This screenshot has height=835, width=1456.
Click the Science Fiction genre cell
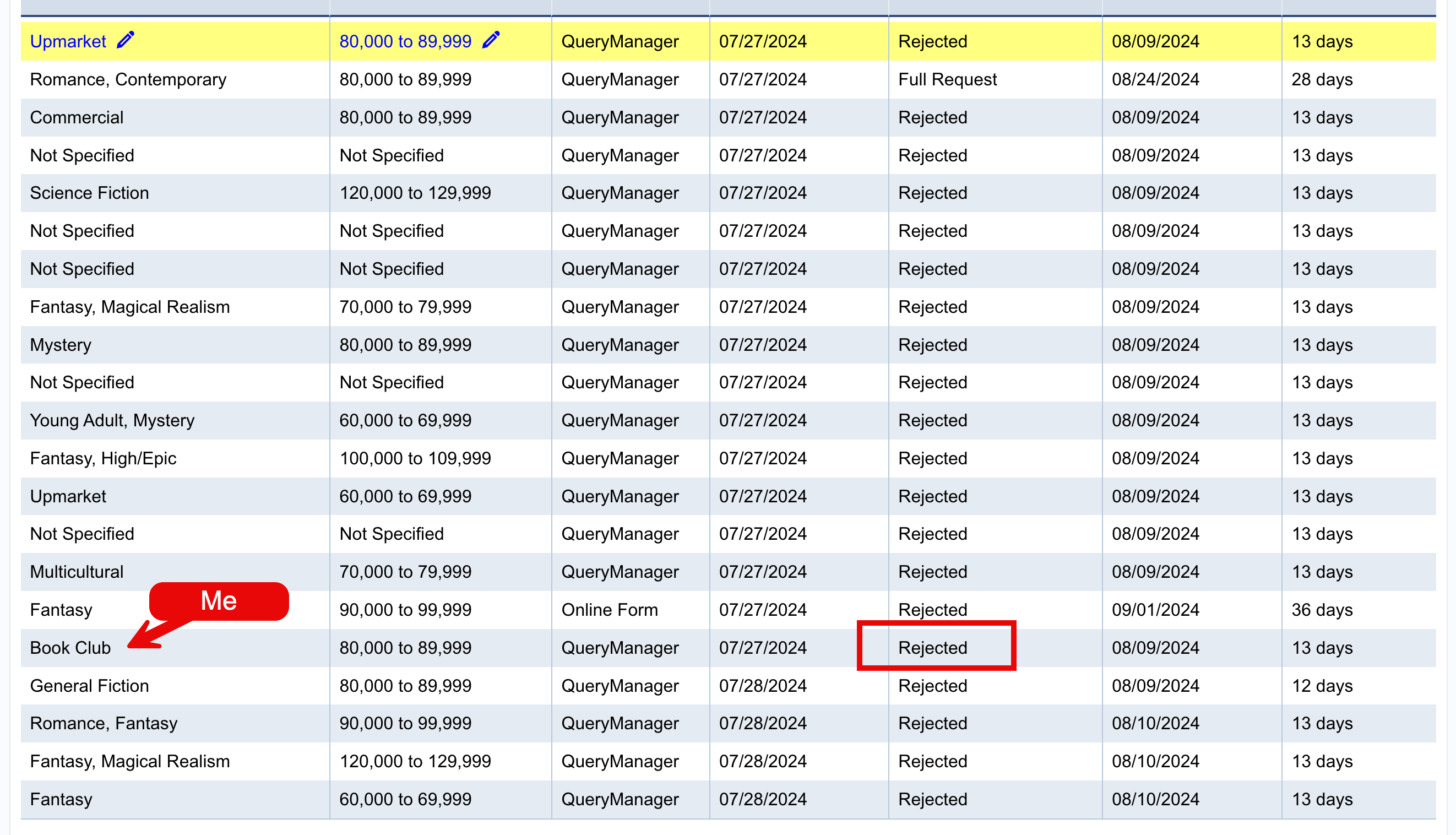click(x=175, y=193)
